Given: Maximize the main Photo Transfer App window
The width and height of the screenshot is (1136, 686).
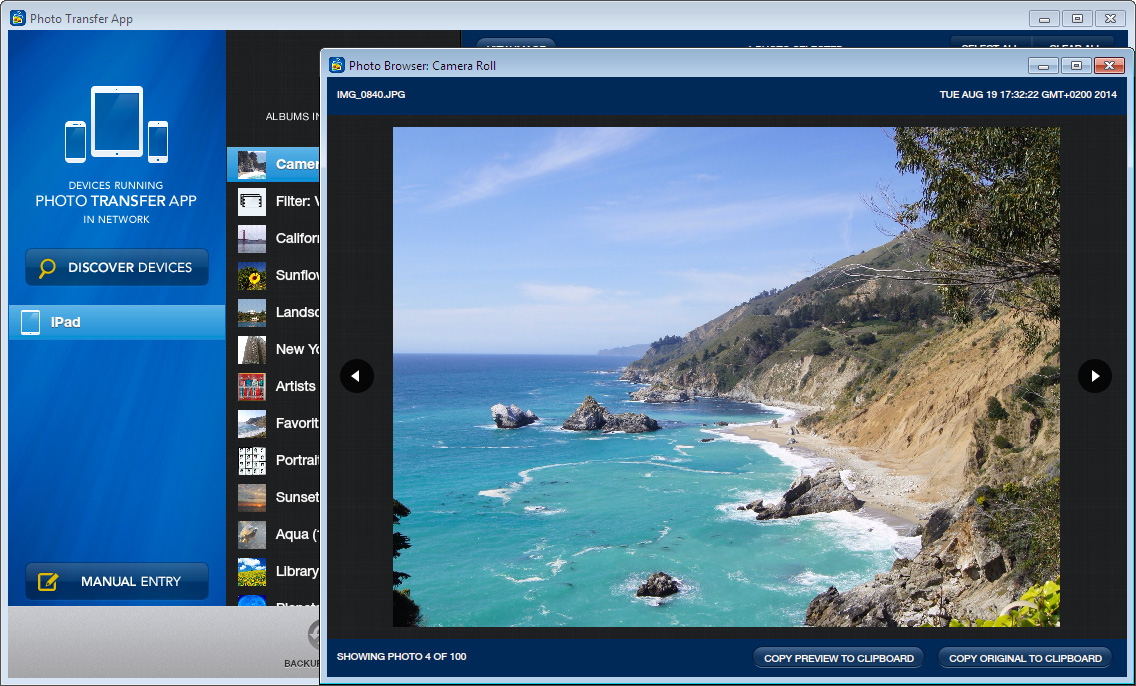Looking at the screenshot, I should (x=1077, y=19).
